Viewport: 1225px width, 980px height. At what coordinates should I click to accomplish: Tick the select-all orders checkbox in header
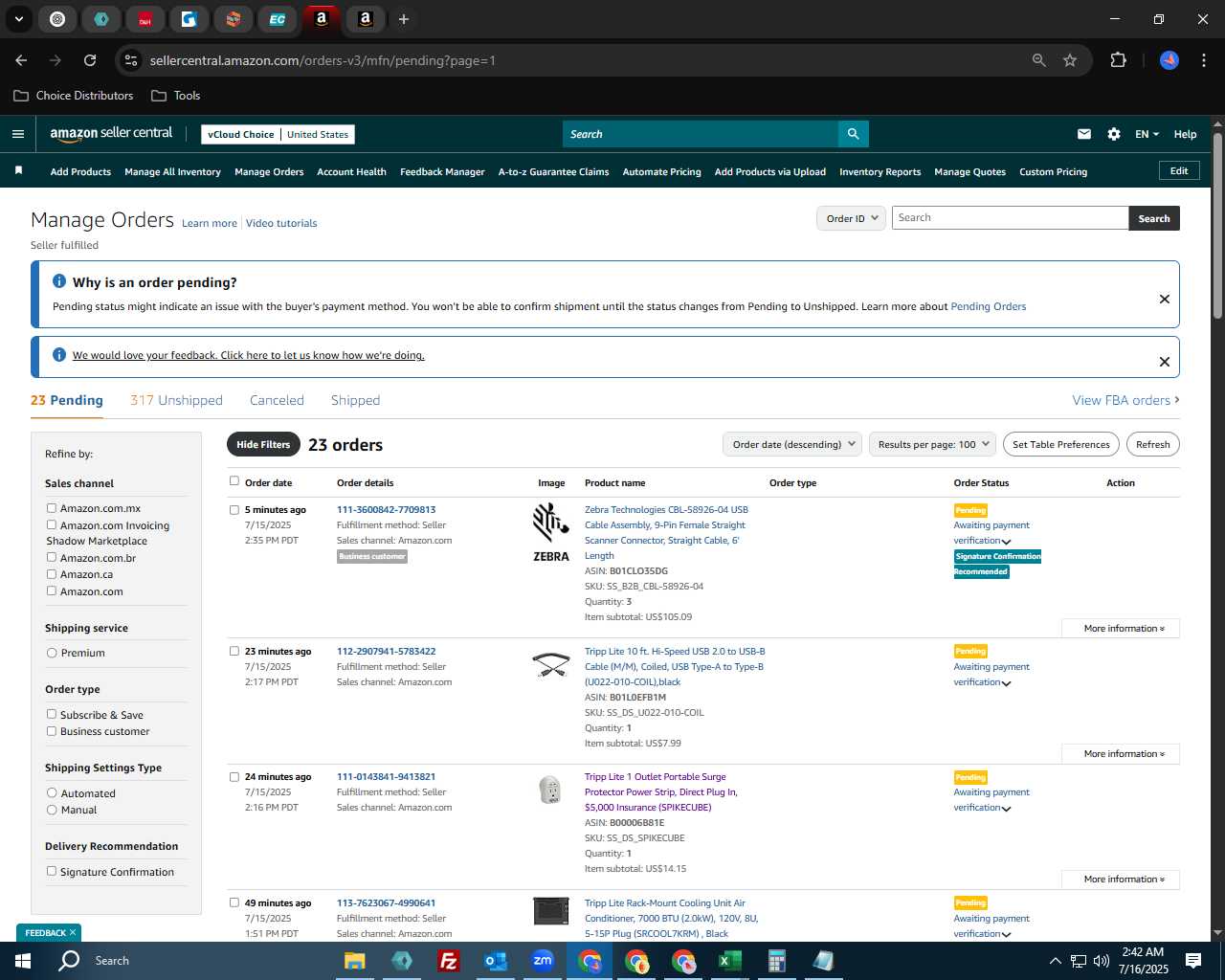pos(234,481)
